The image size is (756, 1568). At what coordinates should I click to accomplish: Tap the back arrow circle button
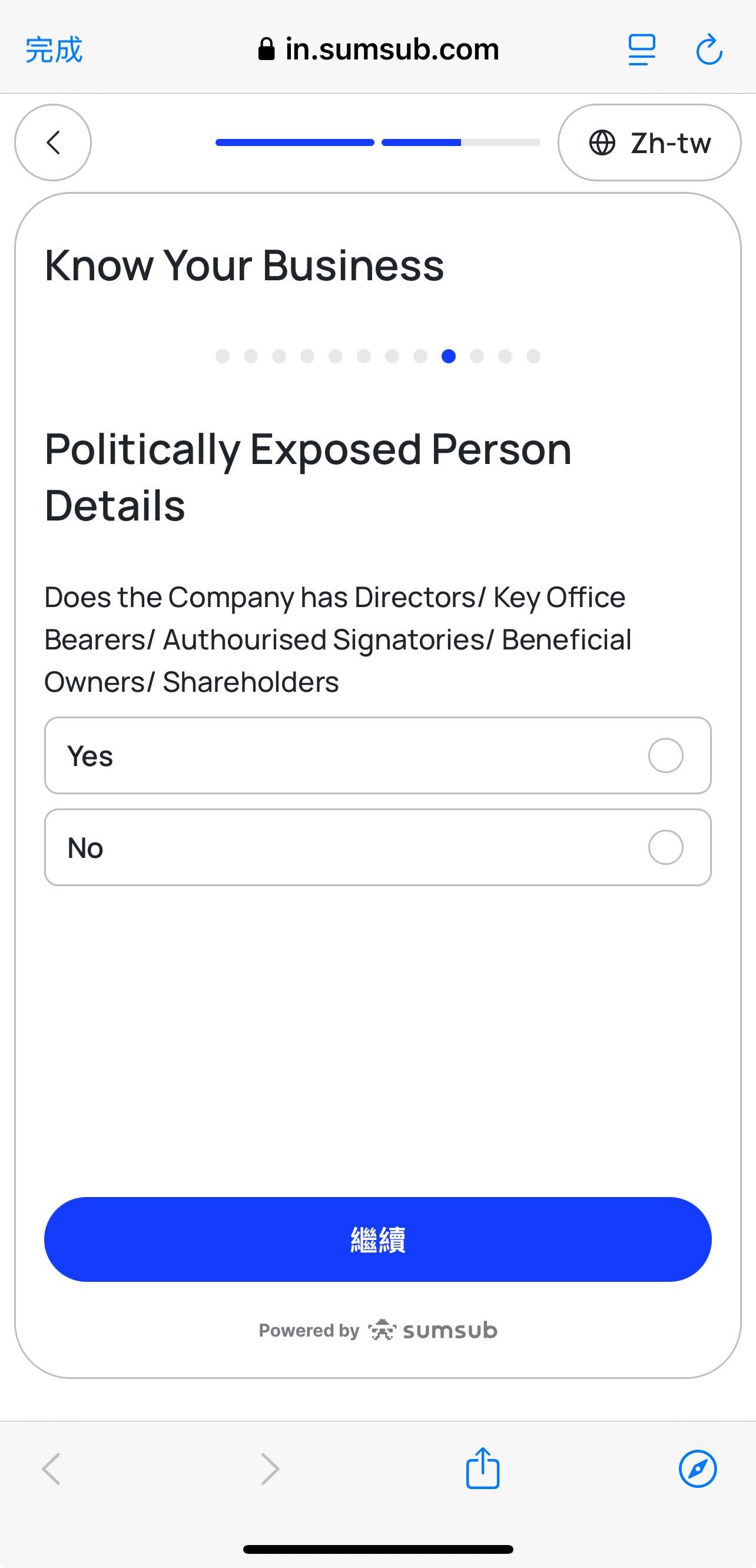(x=53, y=142)
